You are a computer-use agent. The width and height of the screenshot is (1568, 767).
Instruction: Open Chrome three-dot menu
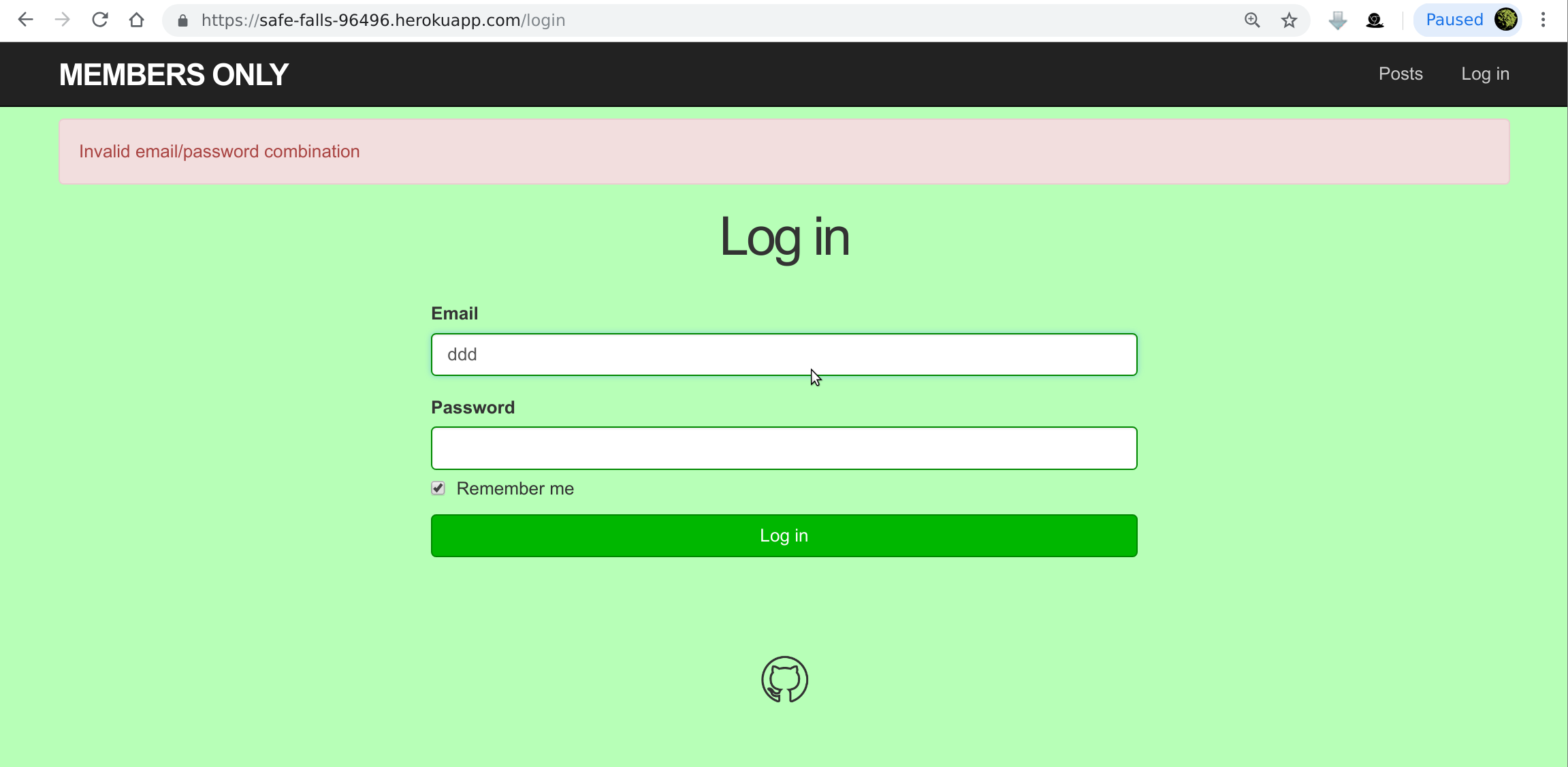coord(1543,20)
